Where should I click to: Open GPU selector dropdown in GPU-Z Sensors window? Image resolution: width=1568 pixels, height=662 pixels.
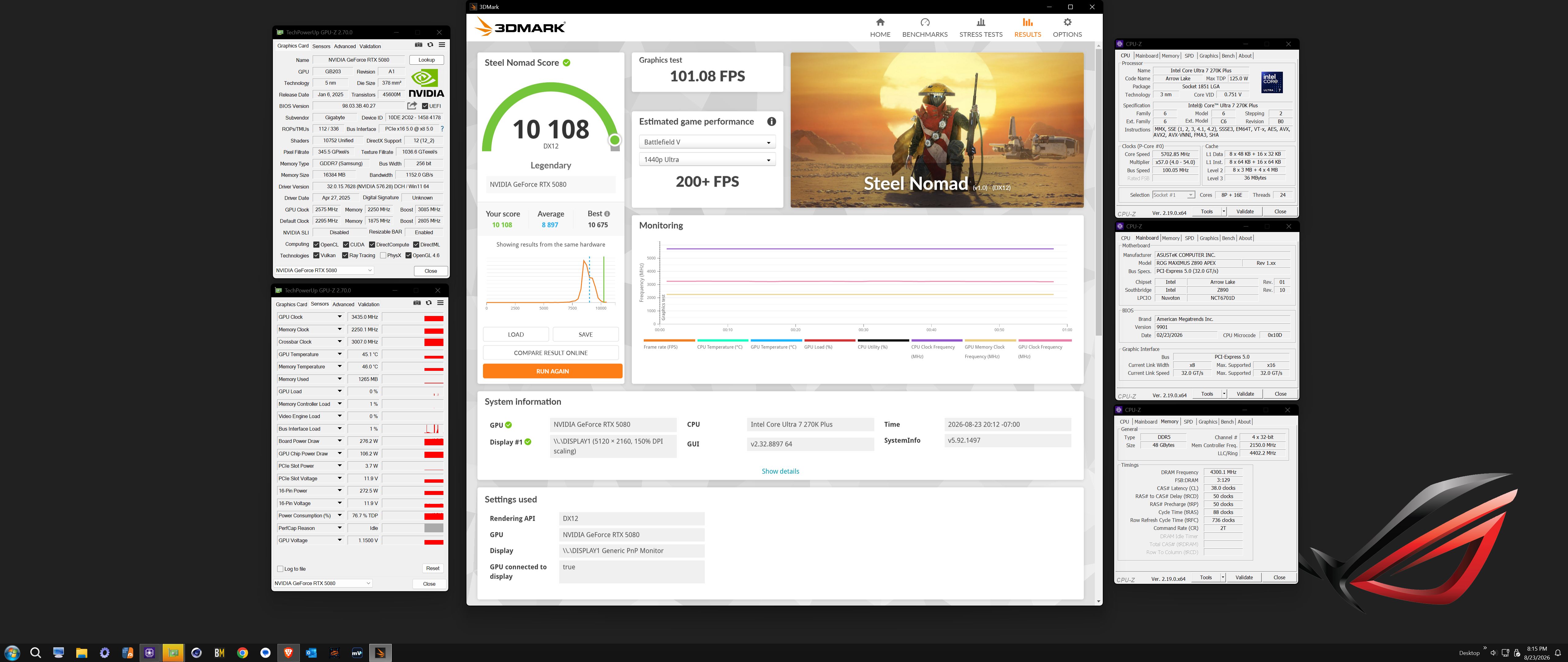(x=322, y=584)
